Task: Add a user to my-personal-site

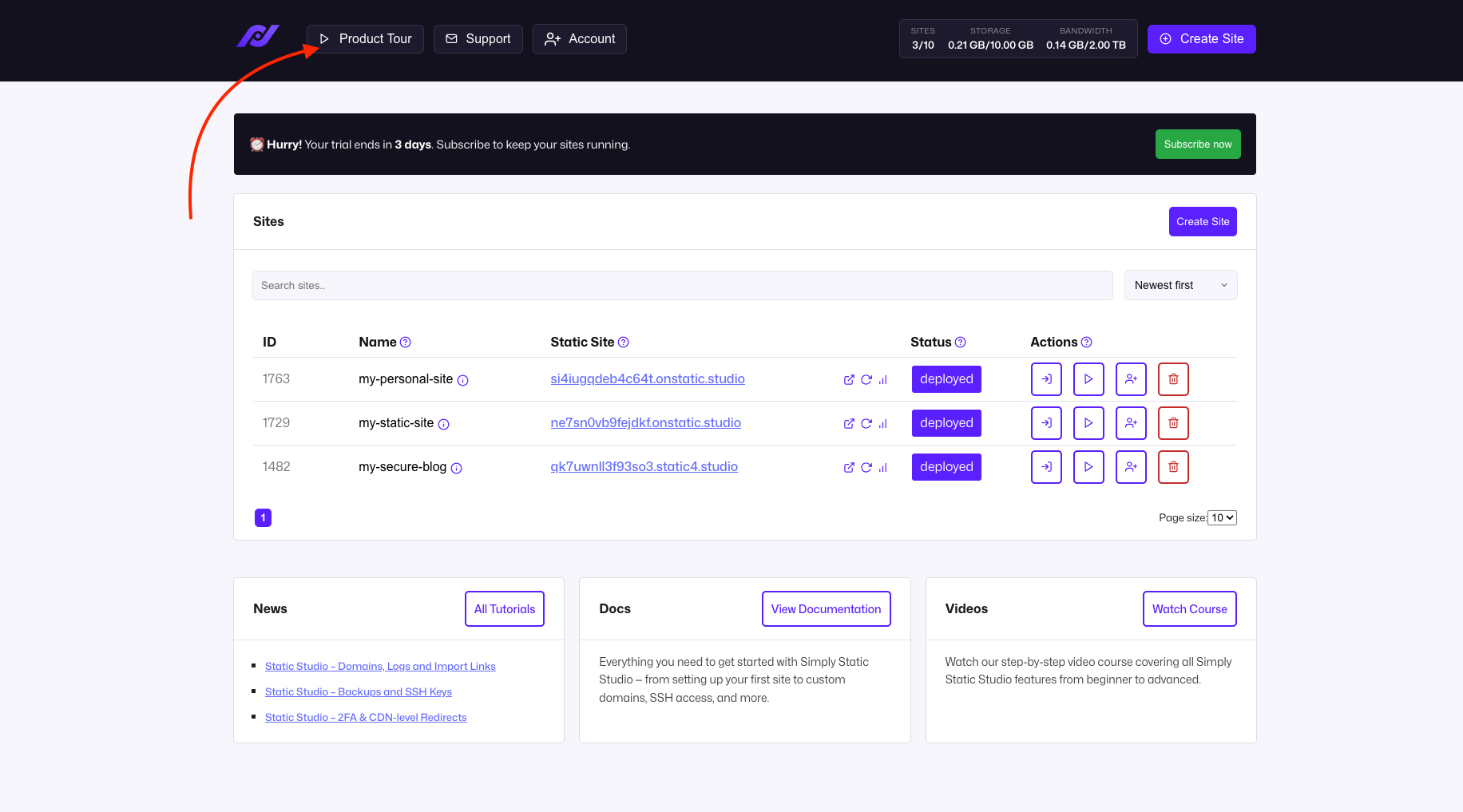Action: (x=1131, y=379)
